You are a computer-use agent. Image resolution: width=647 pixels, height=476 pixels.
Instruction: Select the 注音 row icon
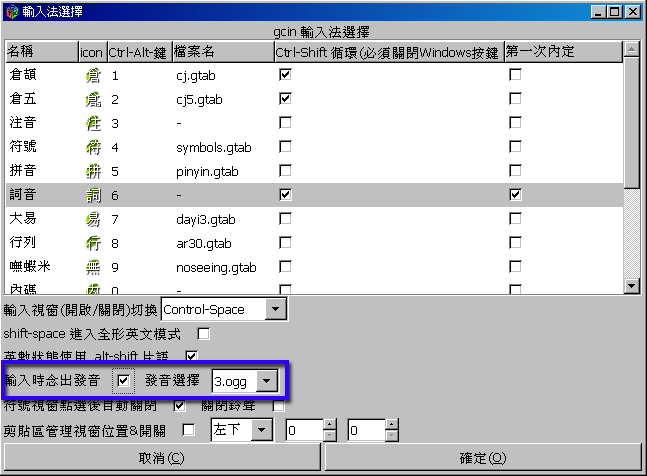pyautogui.click(x=93, y=123)
